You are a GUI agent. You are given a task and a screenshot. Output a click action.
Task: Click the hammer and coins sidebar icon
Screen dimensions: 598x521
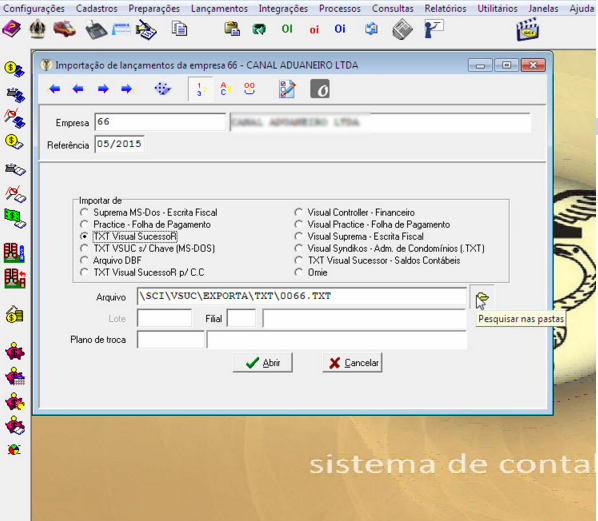(14, 314)
